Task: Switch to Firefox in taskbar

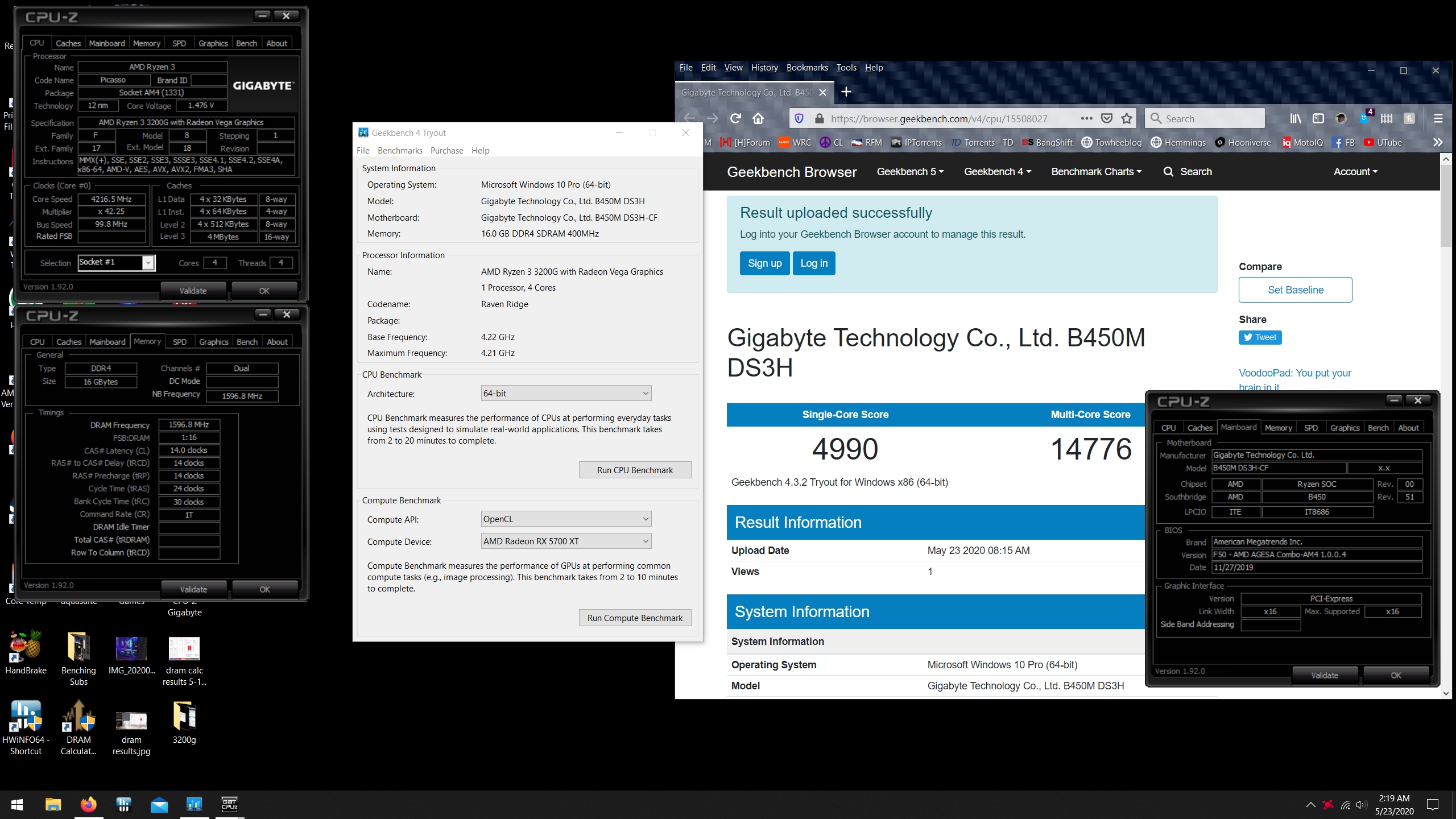Action: 88,805
